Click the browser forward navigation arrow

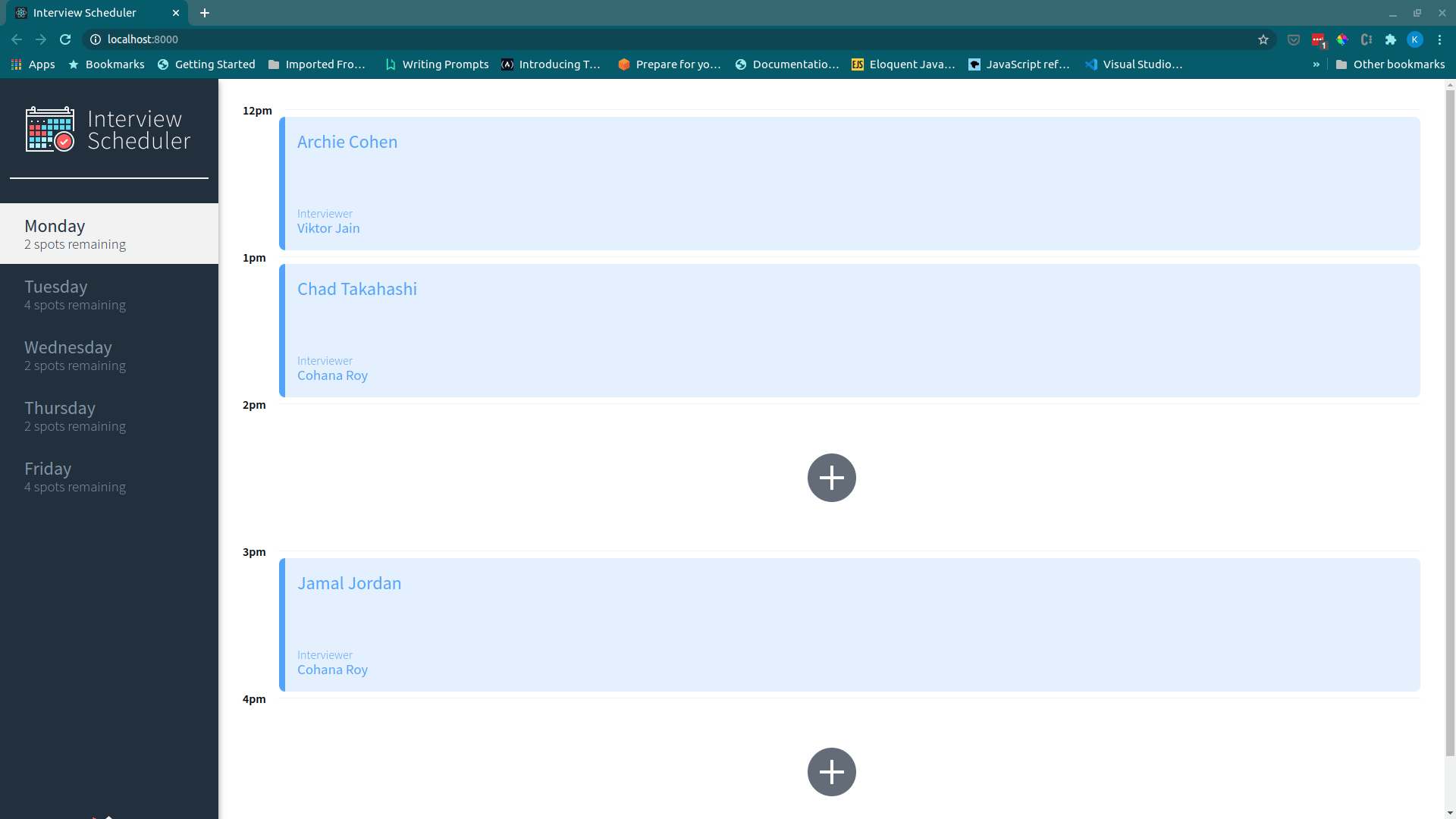coord(40,39)
